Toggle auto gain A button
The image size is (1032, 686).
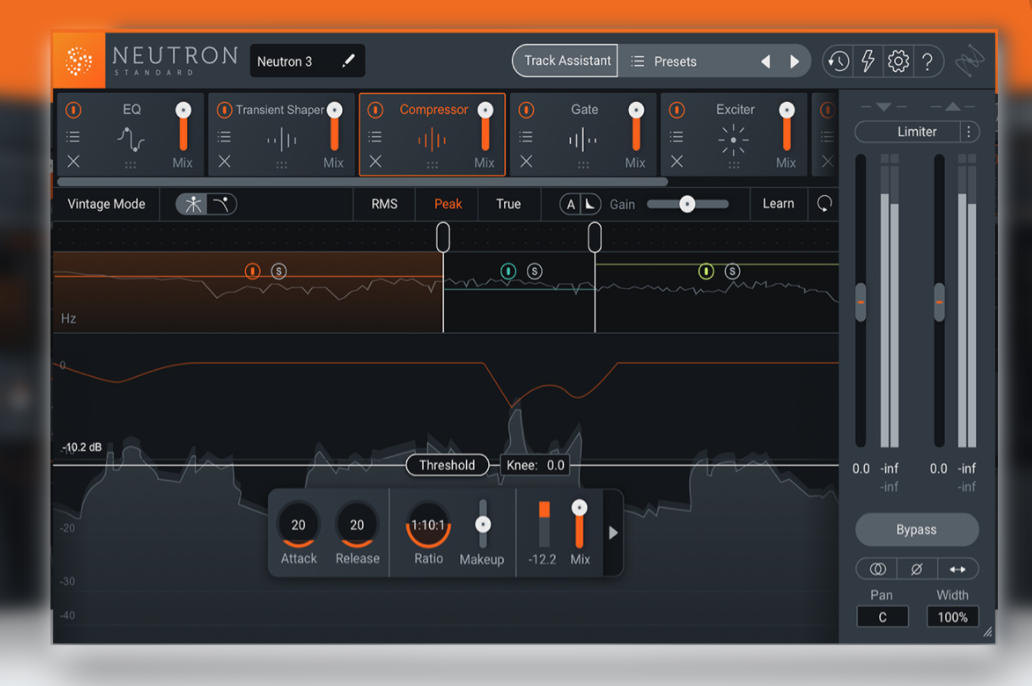click(x=570, y=204)
